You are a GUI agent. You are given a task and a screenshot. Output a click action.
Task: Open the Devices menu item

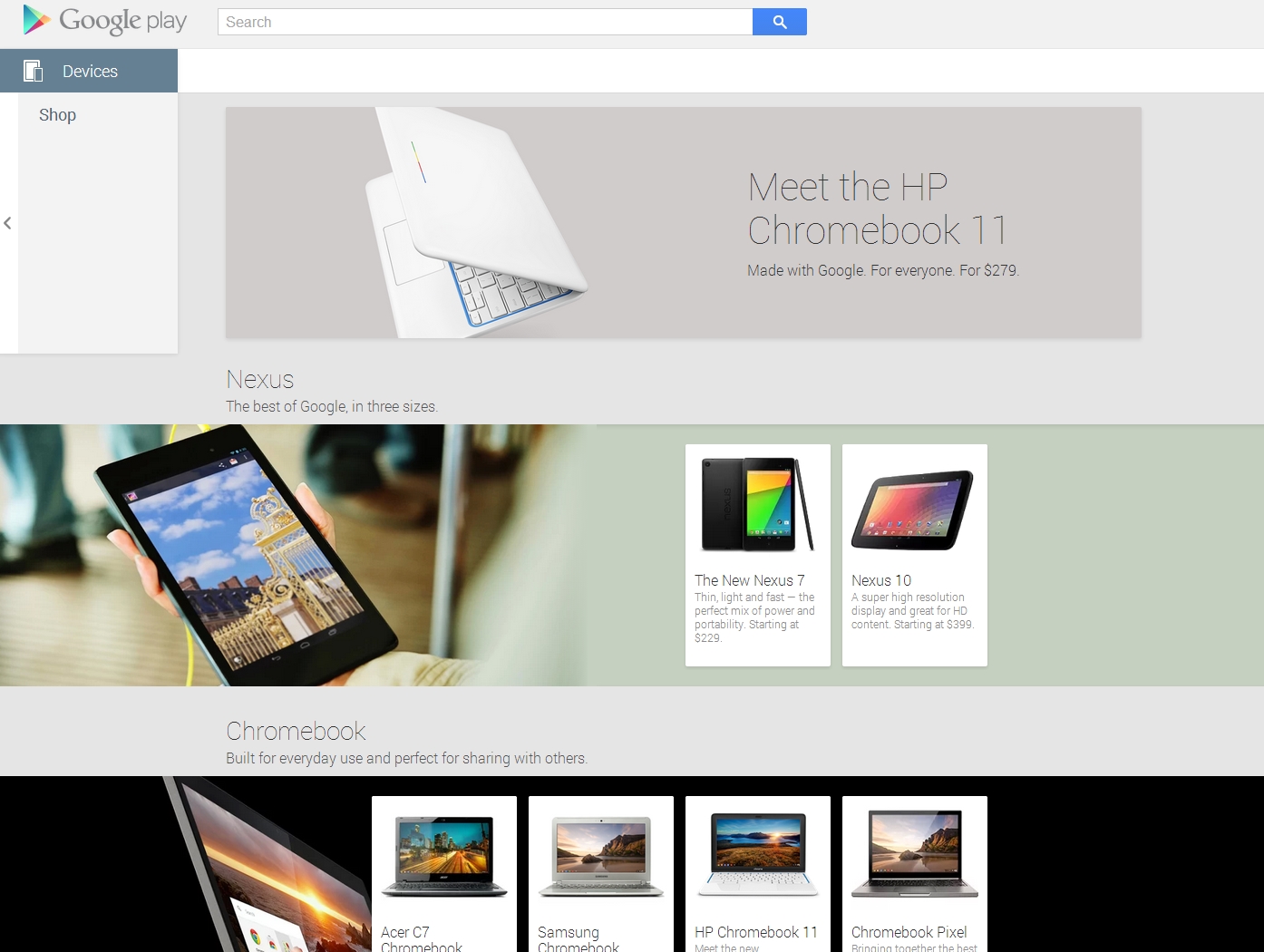[x=89, y=71]
